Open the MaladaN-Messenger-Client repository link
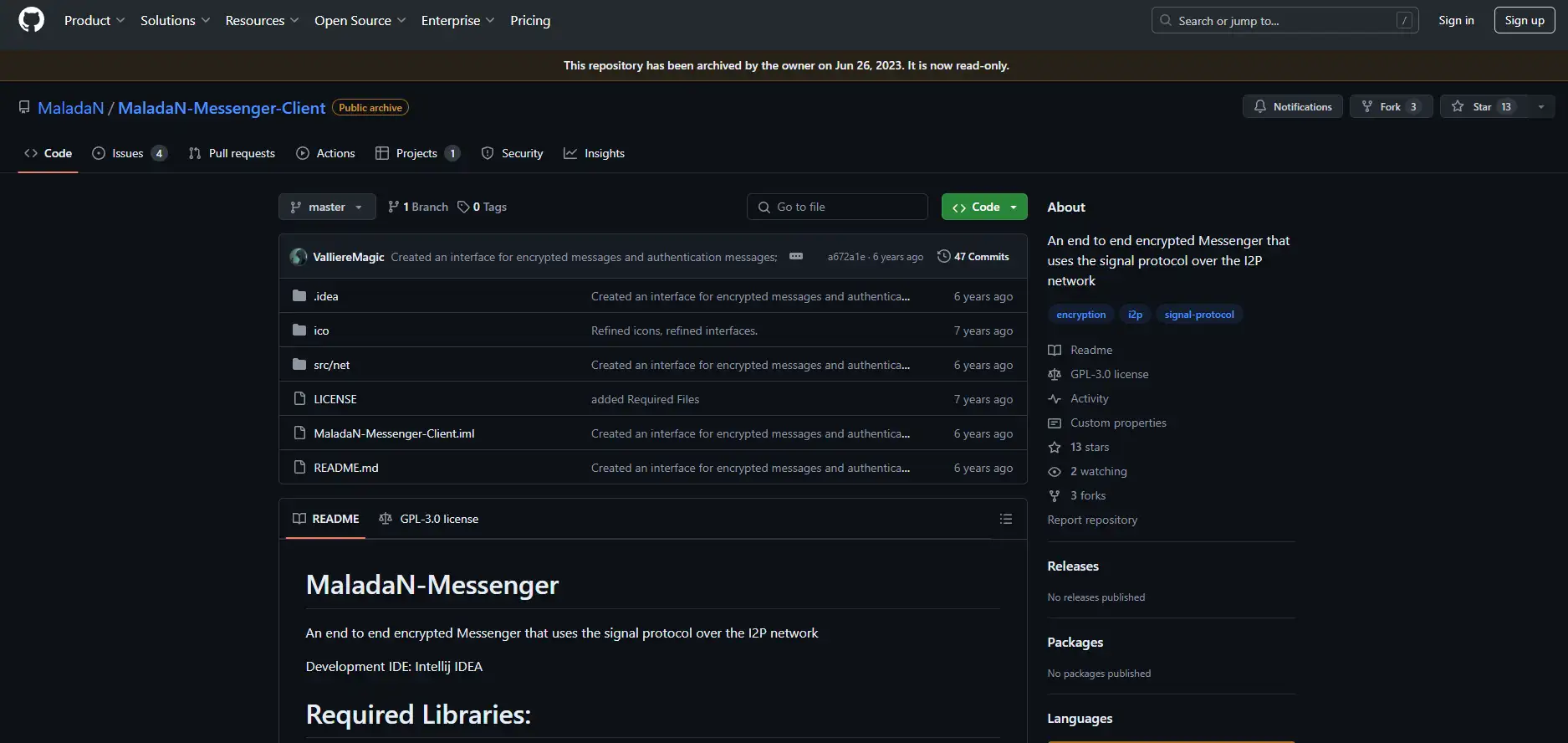This screenshot has width=1568, height=743. click(x=222, y=108)
